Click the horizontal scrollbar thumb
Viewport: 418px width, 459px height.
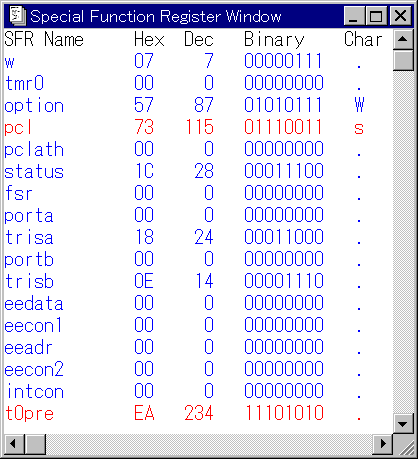coord(35,444)
